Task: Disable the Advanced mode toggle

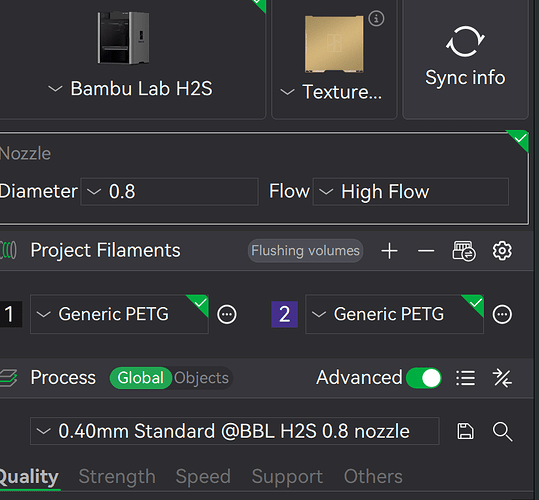Action: pos(424,378)
